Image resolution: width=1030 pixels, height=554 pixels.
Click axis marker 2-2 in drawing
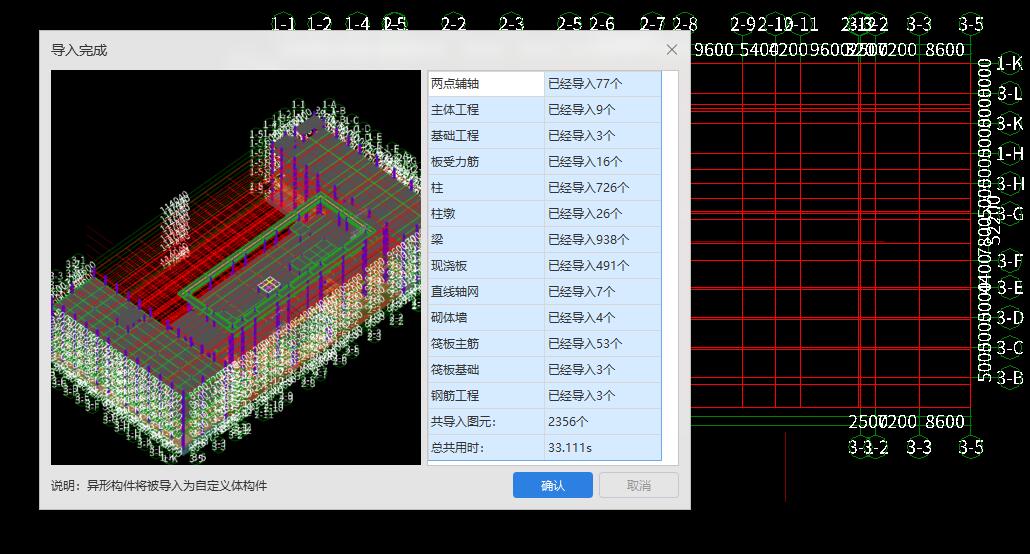tap(453, 24)
